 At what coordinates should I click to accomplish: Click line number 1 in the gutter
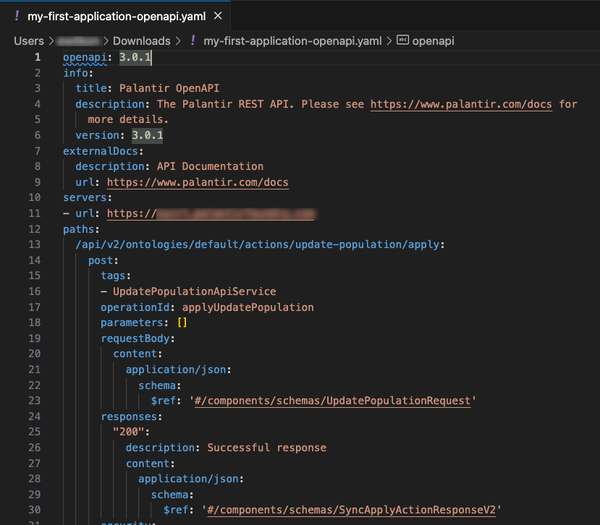click(38, 57)
